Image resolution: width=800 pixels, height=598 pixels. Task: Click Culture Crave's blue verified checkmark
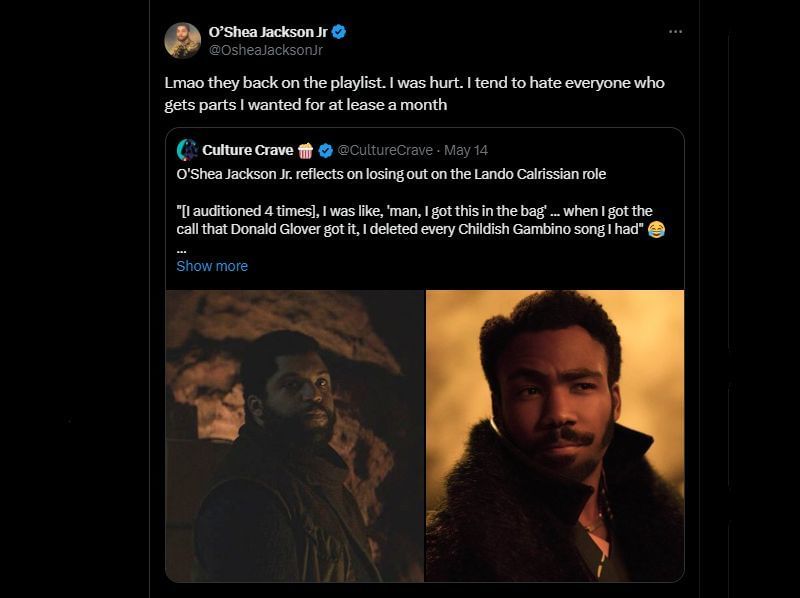[326, 150]
